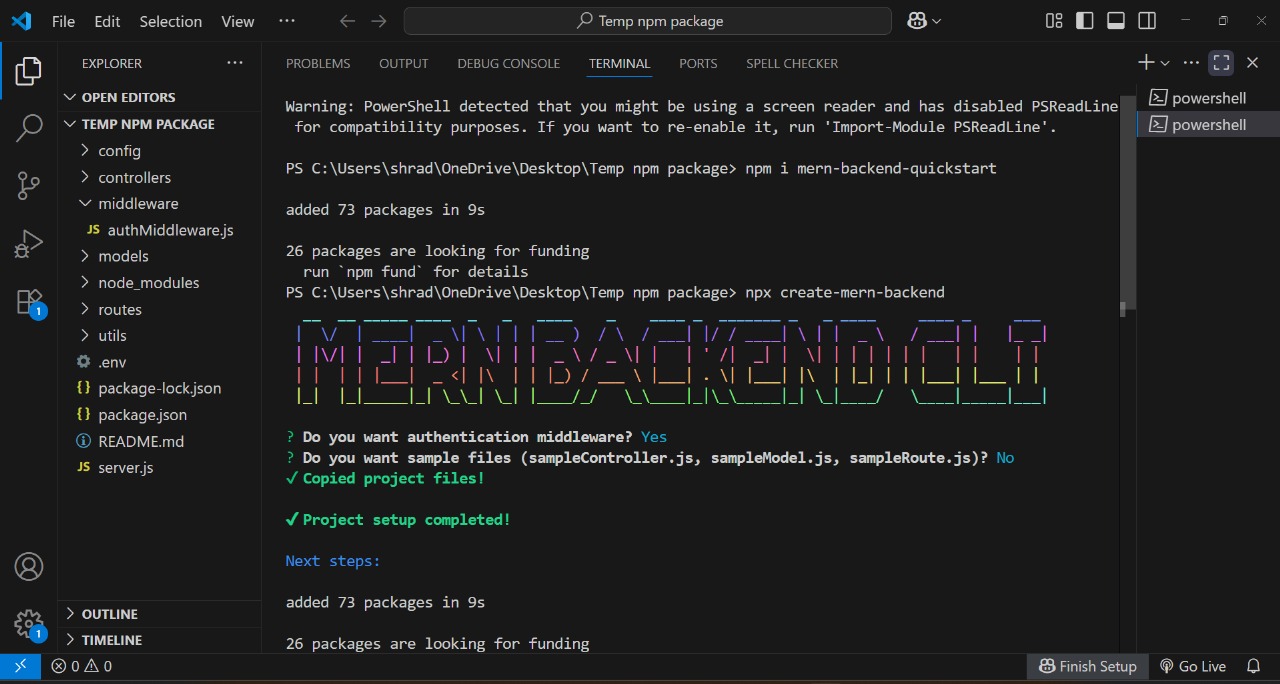This screenshot has width=1280, height=684.
Task: Switch to the Spell Checker tab
Action: (x=792, y=63)
